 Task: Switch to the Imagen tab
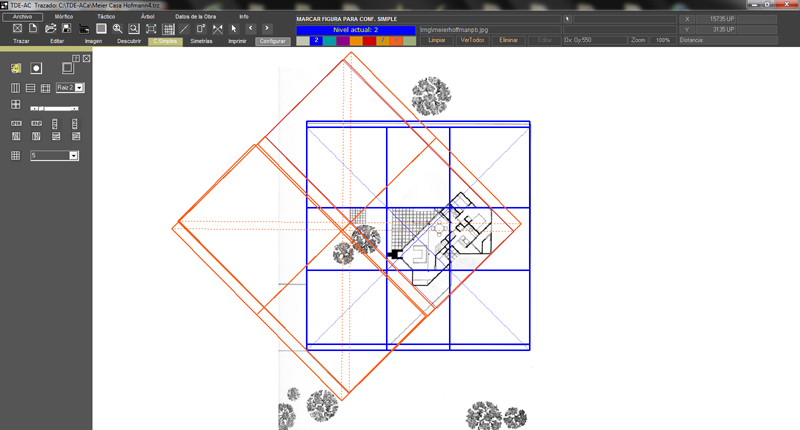(x=93, y=41)
